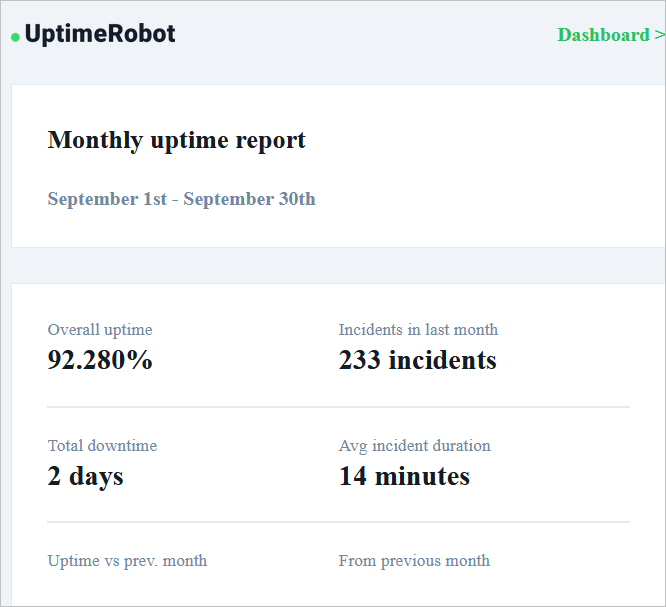This screenshot has width=666, height=607.
Task: Select the 2 days downtime value
Action: 85,476
